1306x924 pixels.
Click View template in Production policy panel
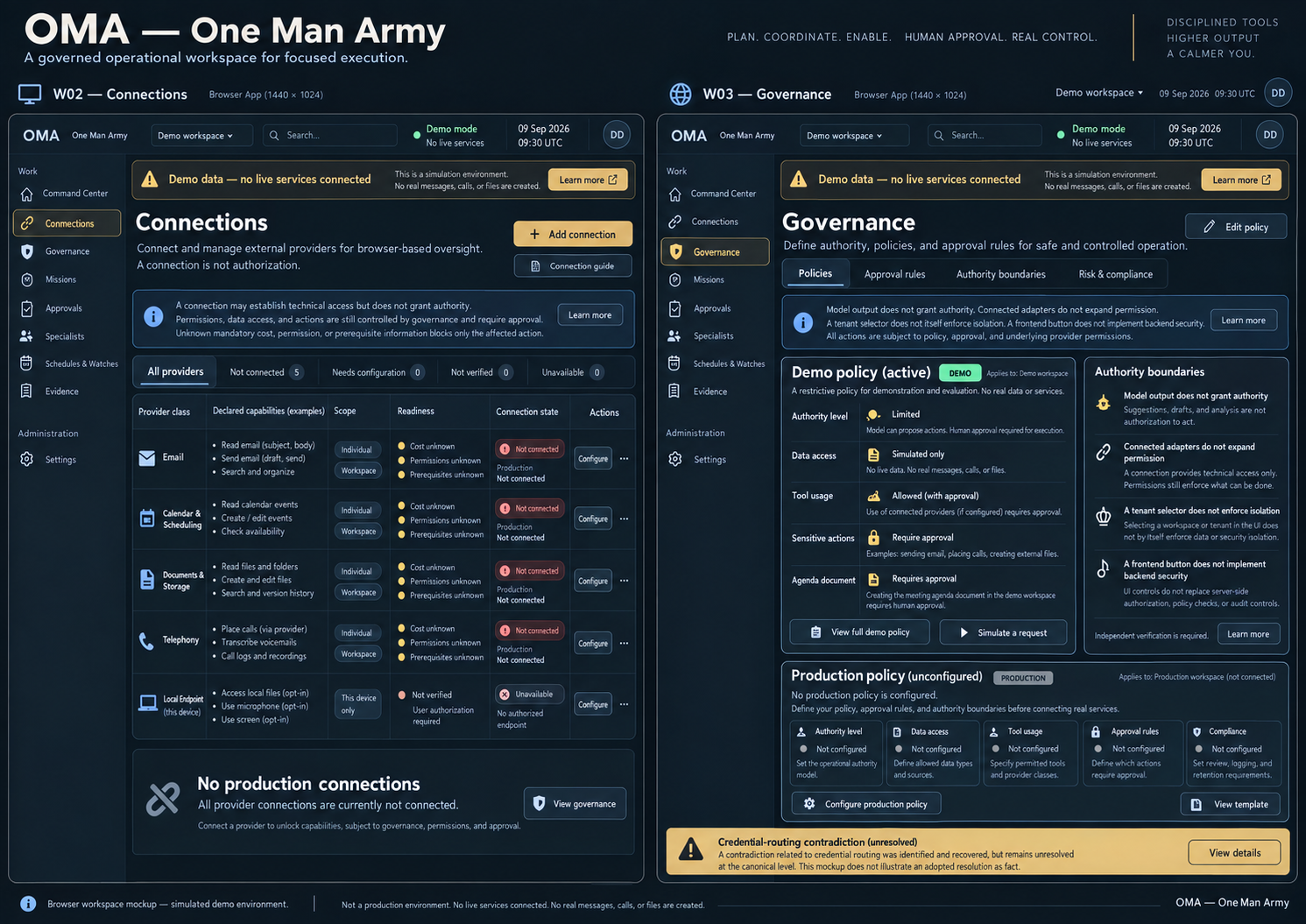(x=1231, y=804)
